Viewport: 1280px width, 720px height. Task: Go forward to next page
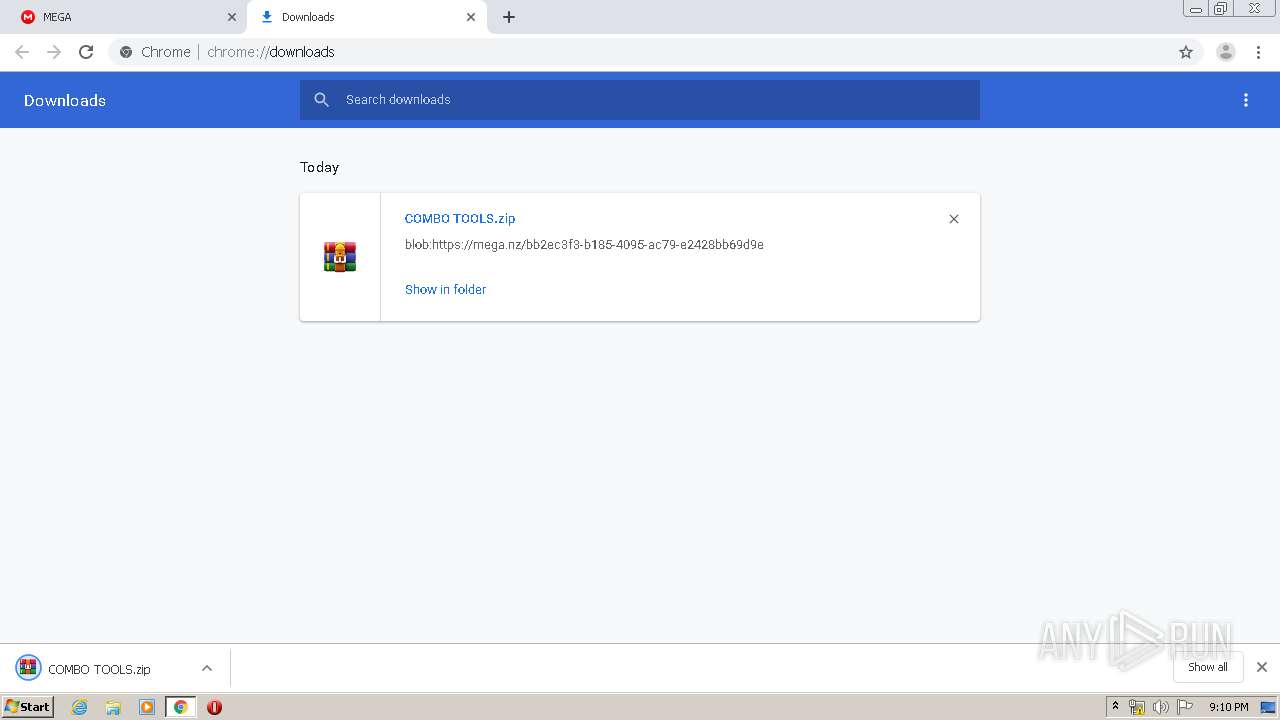pos(54,52)
